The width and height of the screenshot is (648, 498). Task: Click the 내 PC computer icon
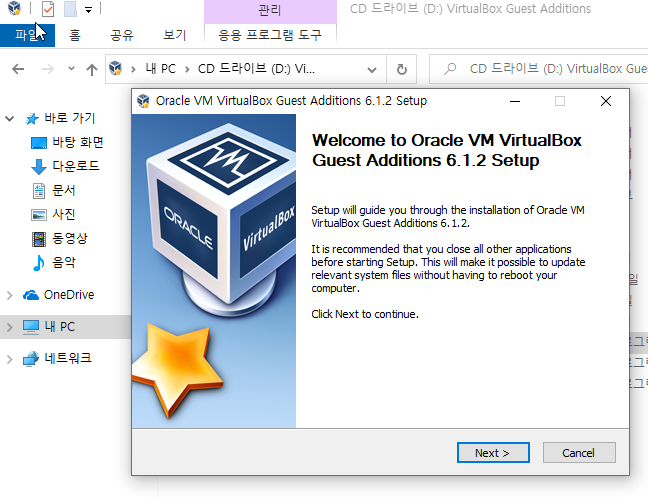pyautogui.click(x=31, y=327)
